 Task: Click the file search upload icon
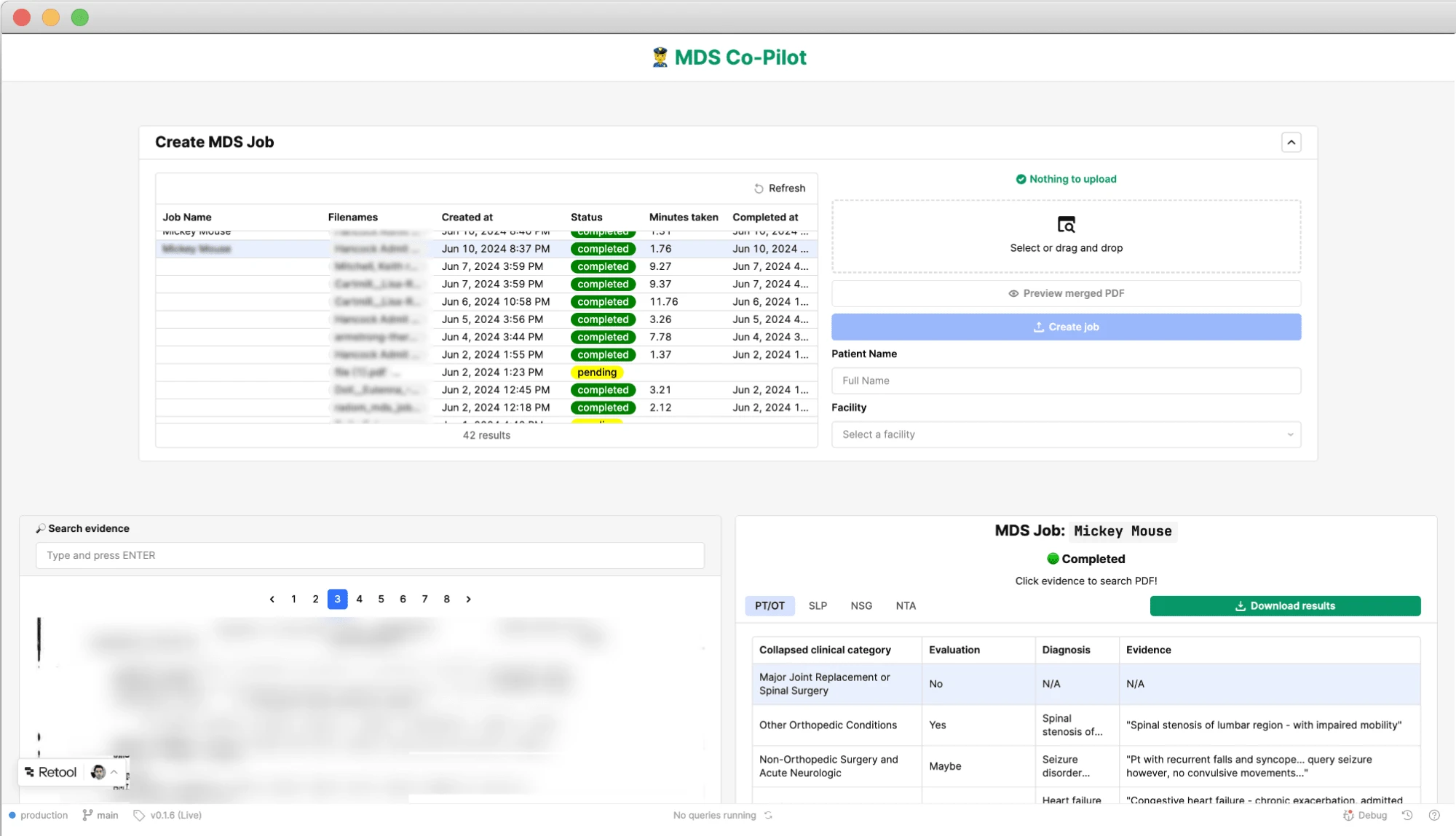1066,225
